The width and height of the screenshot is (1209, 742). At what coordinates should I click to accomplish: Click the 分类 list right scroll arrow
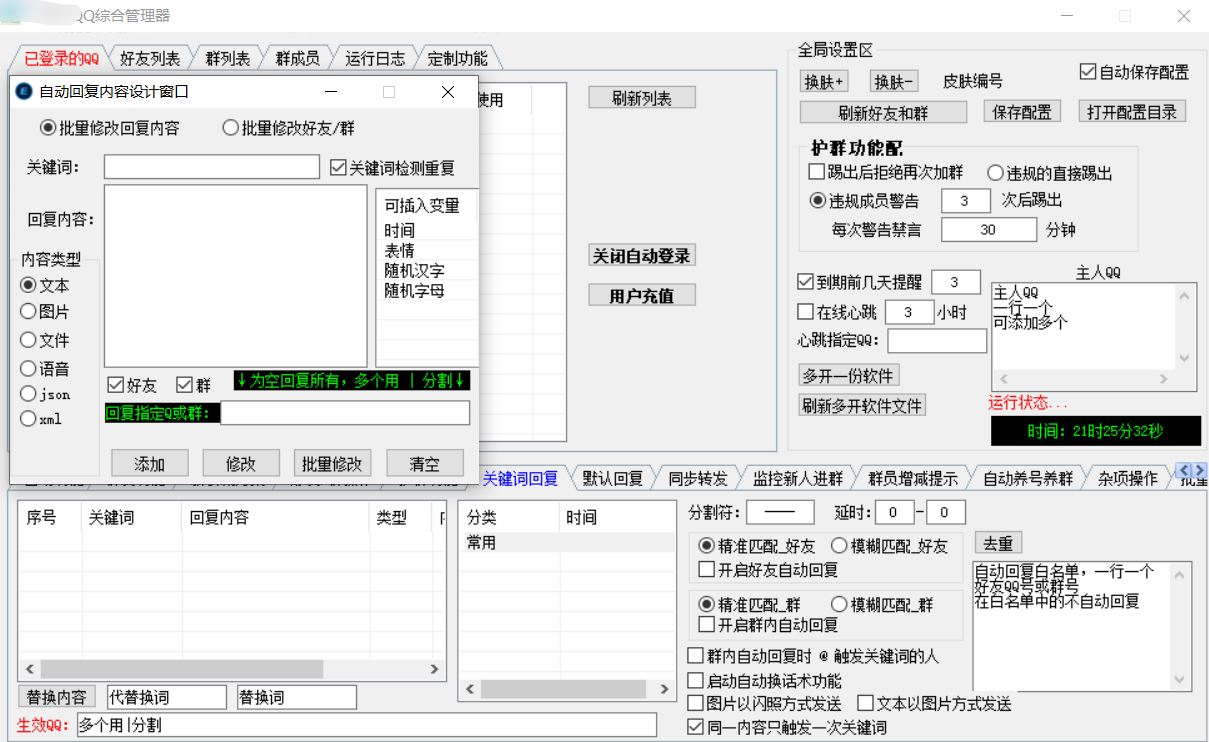pyautogui.click(x=666, y=690)
